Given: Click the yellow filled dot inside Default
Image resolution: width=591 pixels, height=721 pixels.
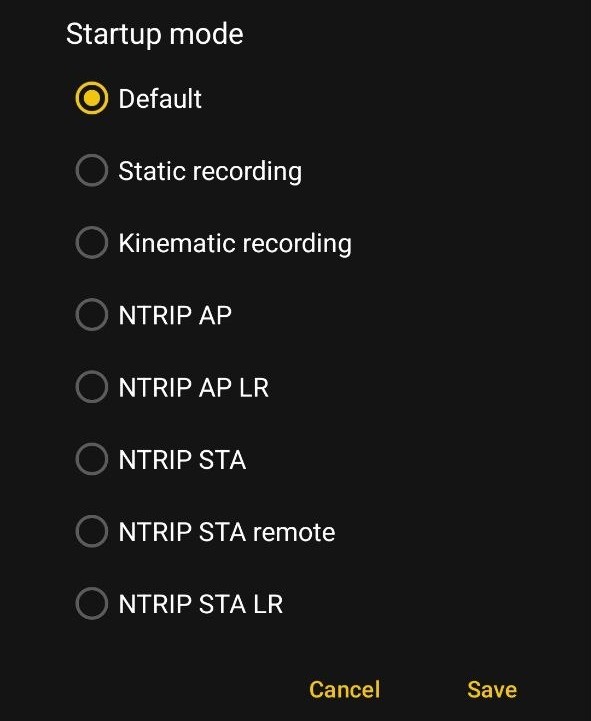Looking at the screenshot, I should (x=92, y=98).
